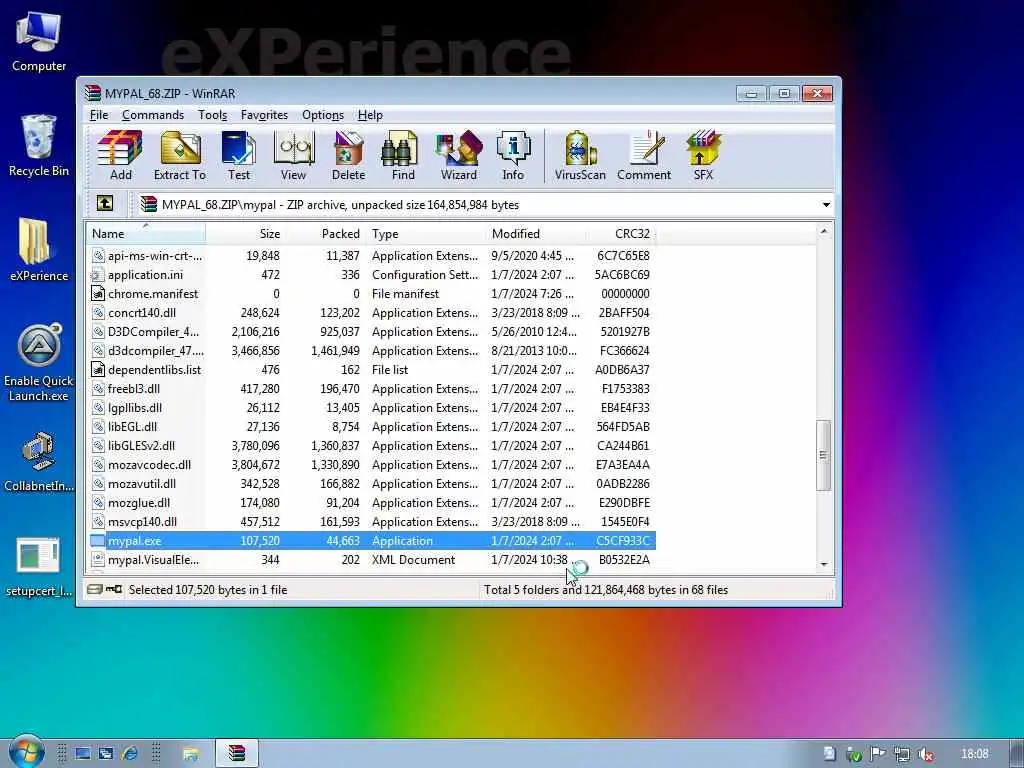Click the Internet Explorer quick launch icon
Image resolution: width=1024 pixels, height=768 pixels.
point(130,754)
